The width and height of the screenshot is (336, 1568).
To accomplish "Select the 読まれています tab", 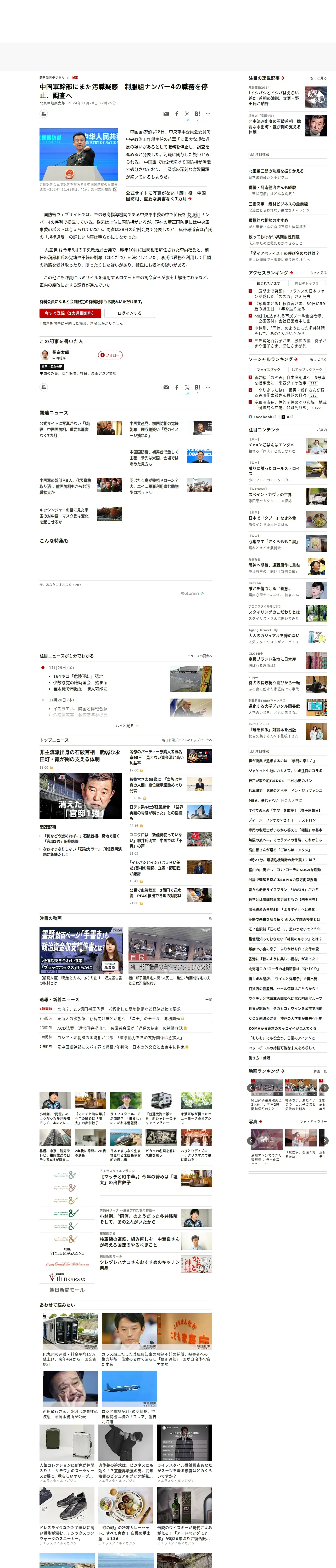I will tap(268, 283).
